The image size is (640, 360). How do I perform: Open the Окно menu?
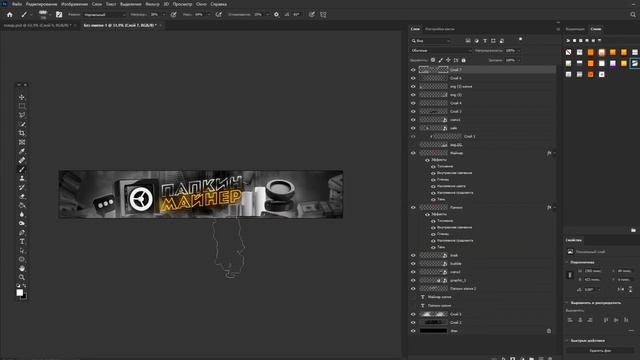[x=201, y=4]
